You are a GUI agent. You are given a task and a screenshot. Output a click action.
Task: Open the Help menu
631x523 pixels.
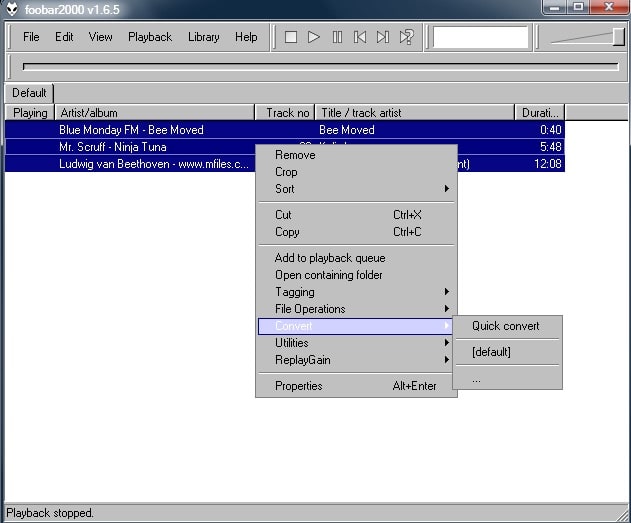click(246, 37)
